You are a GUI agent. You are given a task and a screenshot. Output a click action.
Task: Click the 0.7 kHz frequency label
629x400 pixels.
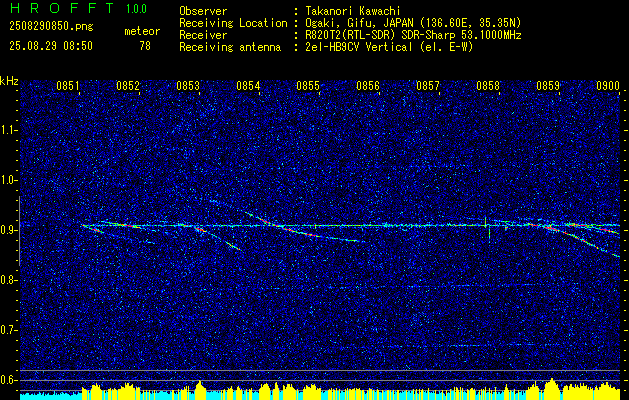(9, 330)
